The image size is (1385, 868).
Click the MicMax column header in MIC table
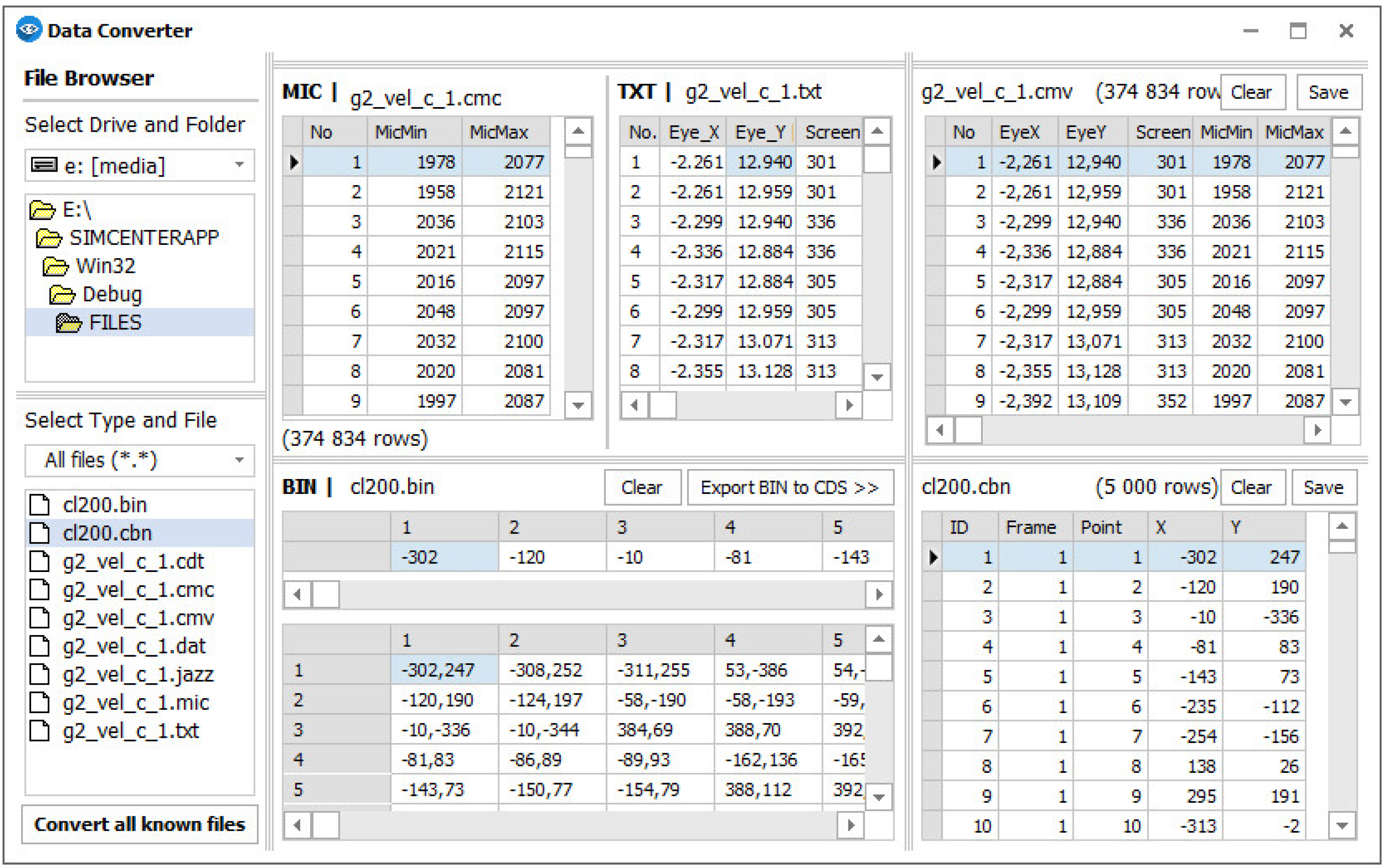point(499,132)
